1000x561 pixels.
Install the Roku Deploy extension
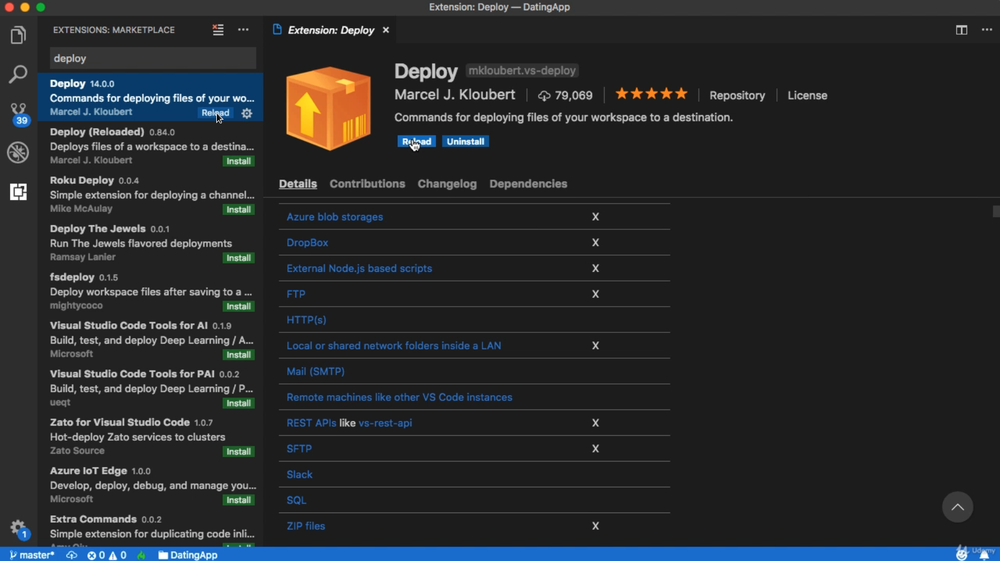(x=239, y=210)
